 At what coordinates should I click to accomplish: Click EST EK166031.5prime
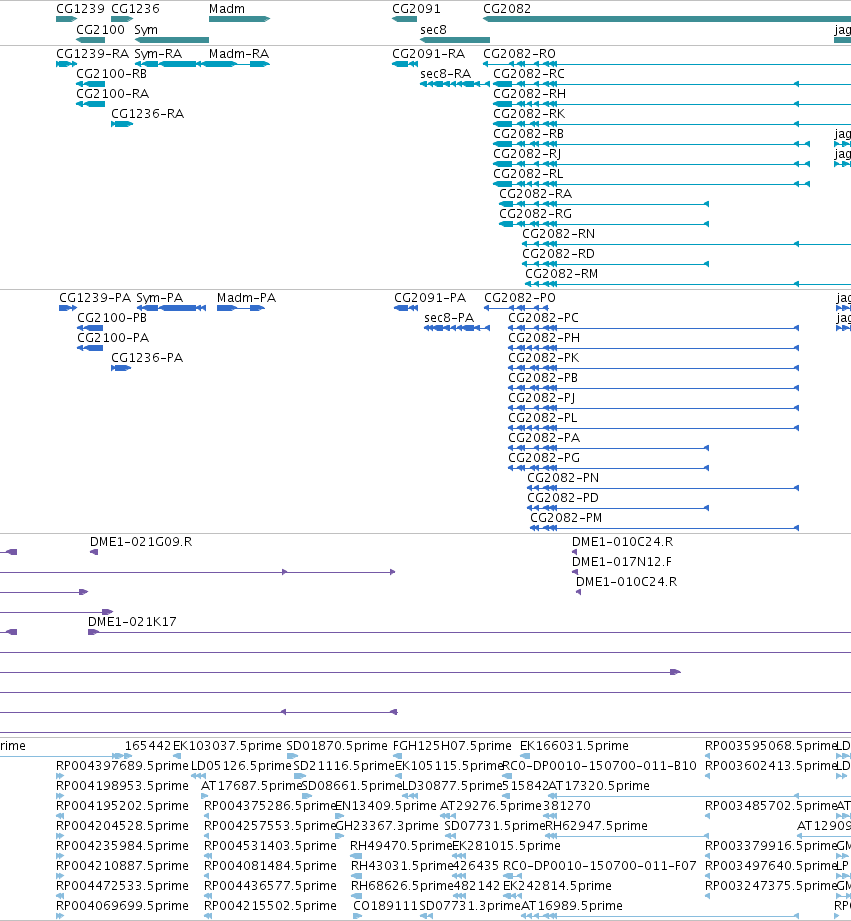[x=574, y=745]
